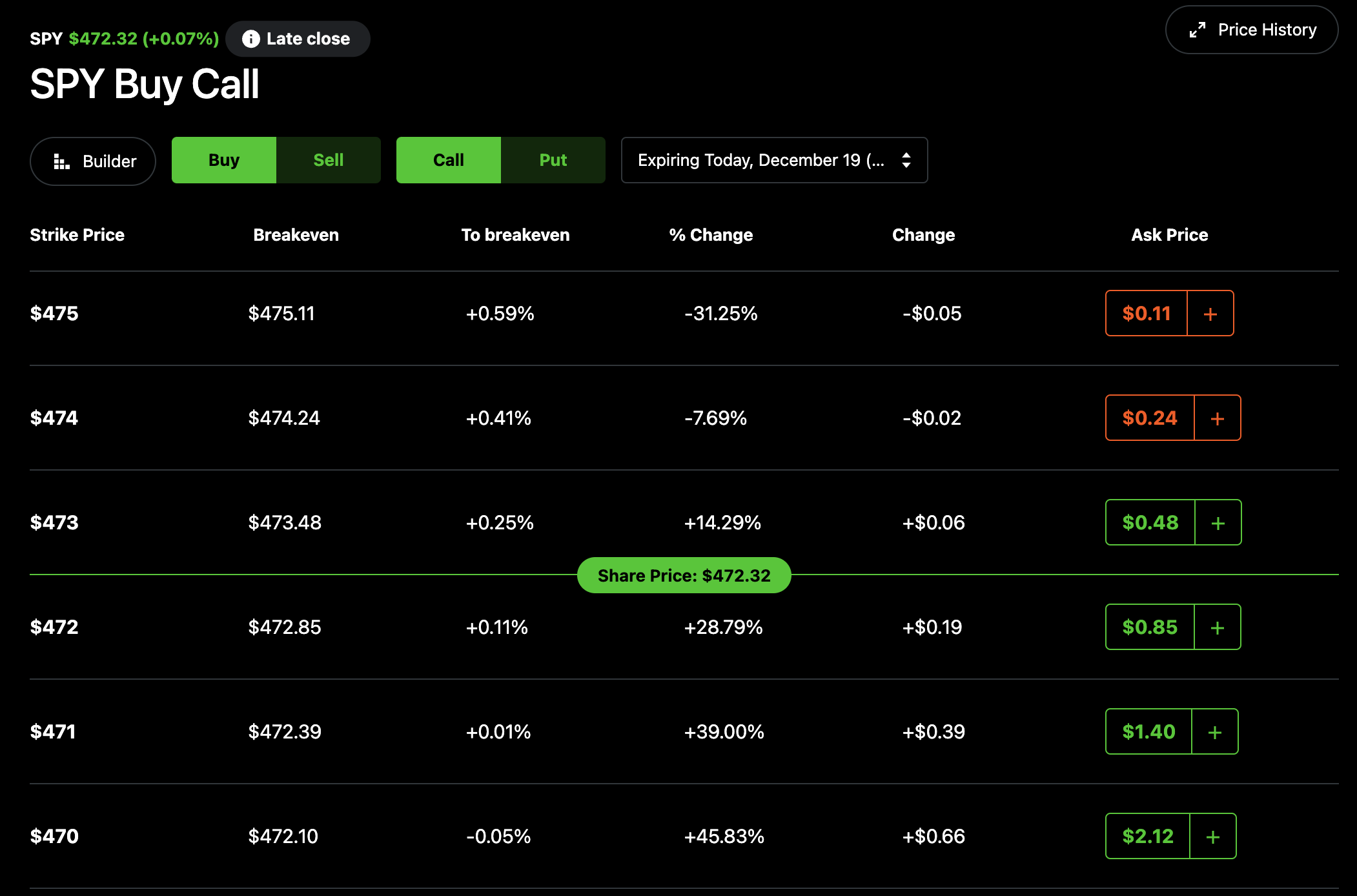
Task: Click the Strike Price column header
Action: coord(77,235)
